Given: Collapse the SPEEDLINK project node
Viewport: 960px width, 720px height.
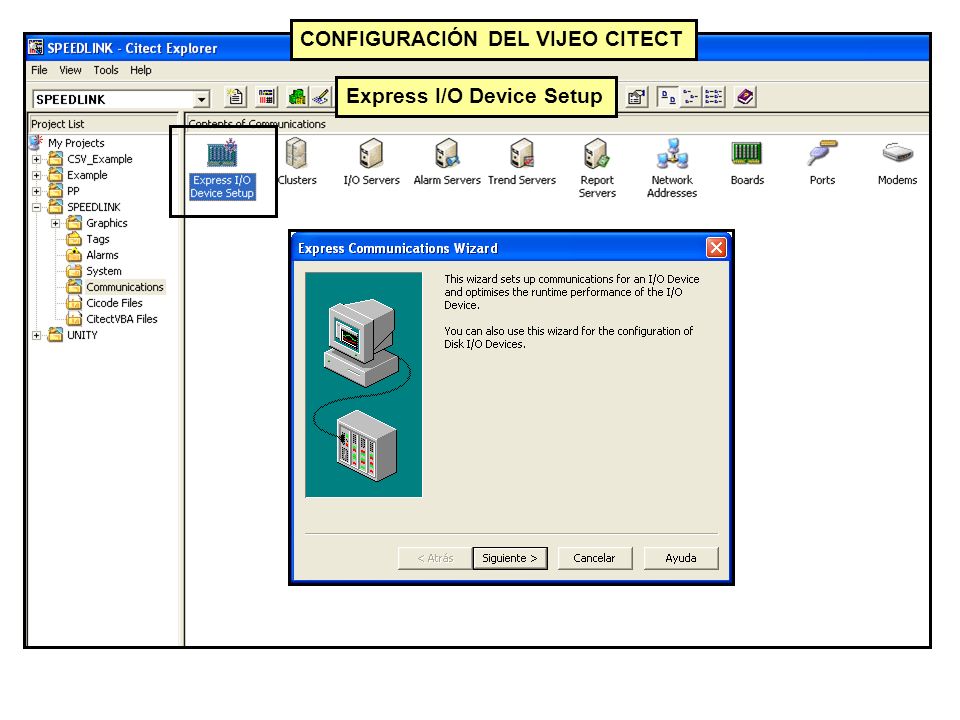Looking at the screenshot, I should pyautogui.click(x=37, y=208).
